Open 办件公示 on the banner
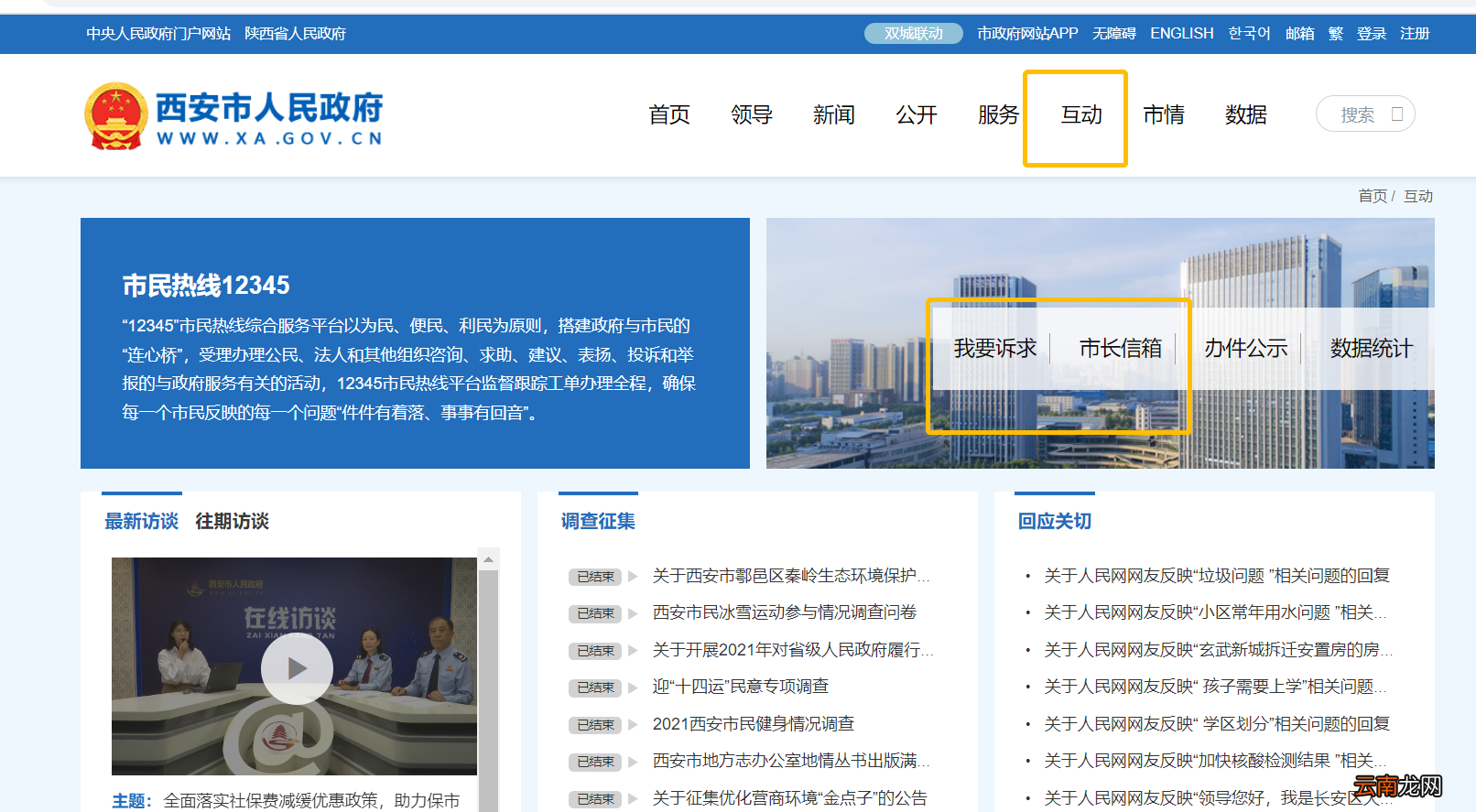The height and width of the screenshot is (812, 1476). click(x=1246, y=348)
